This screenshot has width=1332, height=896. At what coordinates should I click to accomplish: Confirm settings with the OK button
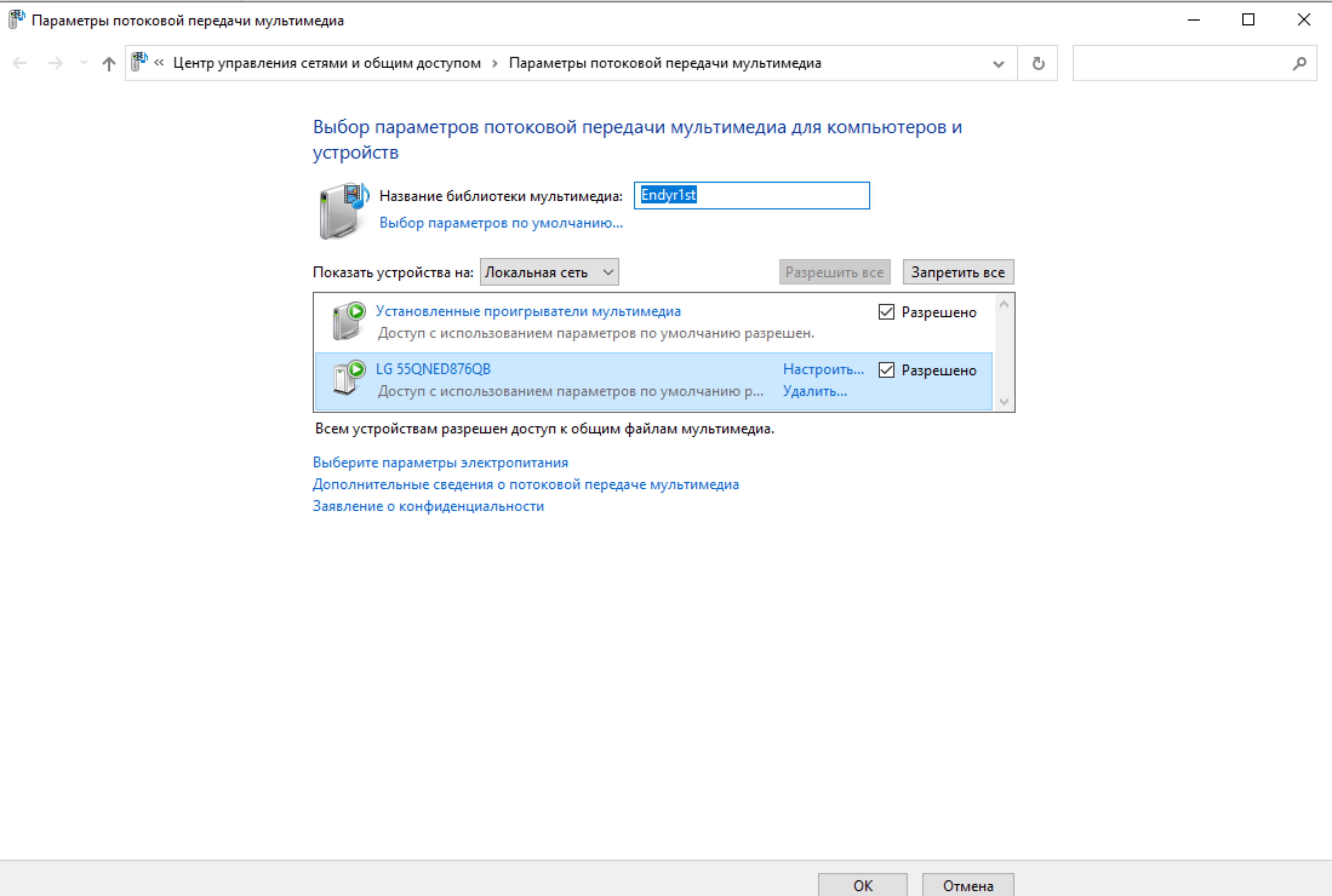point(862,885)
